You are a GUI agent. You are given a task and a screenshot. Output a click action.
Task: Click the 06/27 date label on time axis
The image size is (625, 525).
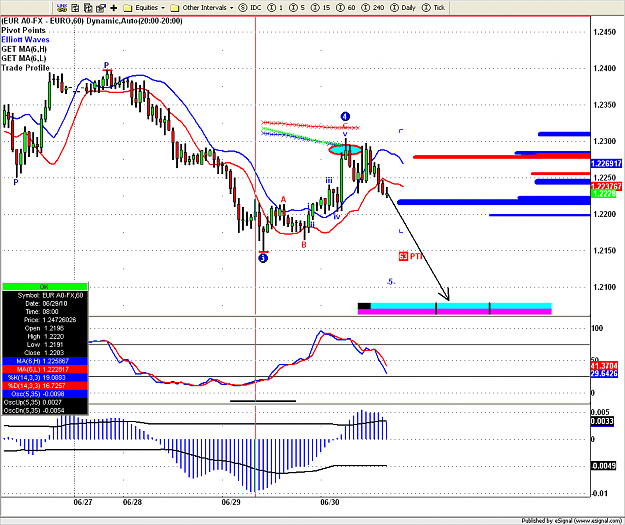[x=83, y=502]
